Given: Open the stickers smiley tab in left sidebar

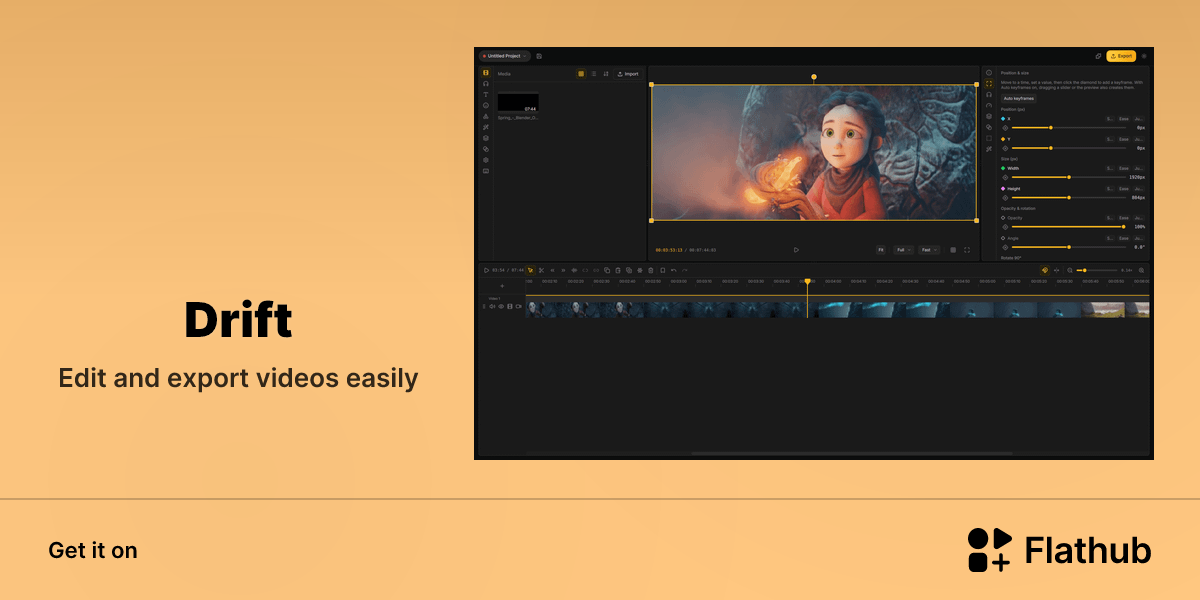Looking at the screenshot, I should click(486, 105).
